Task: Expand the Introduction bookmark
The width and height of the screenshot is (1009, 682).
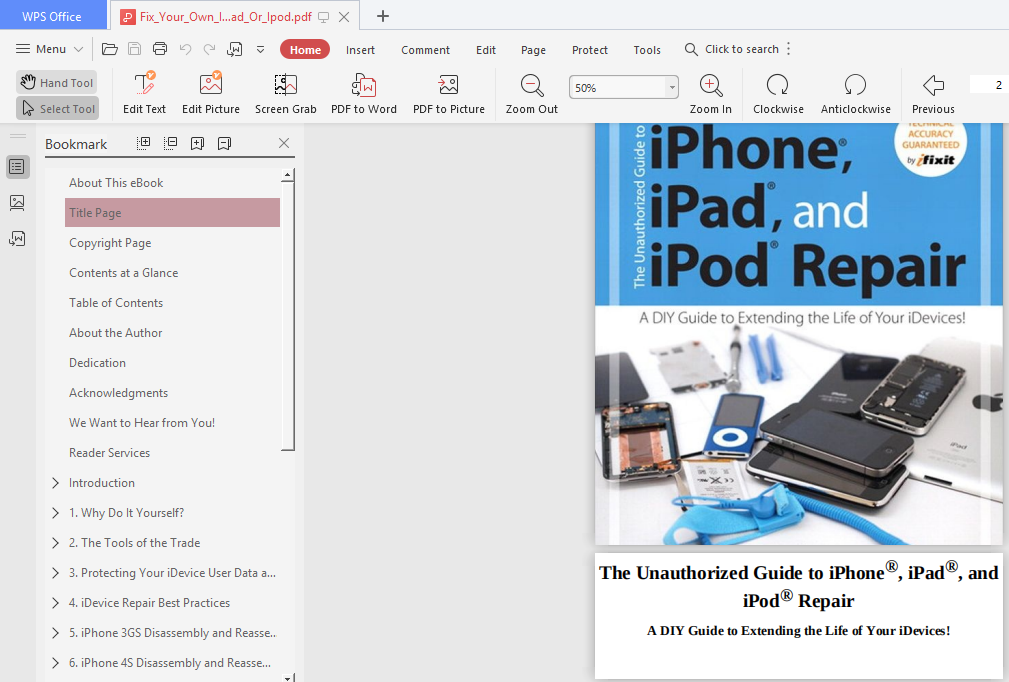Action: pyautogui.click(x=55, y=483)
